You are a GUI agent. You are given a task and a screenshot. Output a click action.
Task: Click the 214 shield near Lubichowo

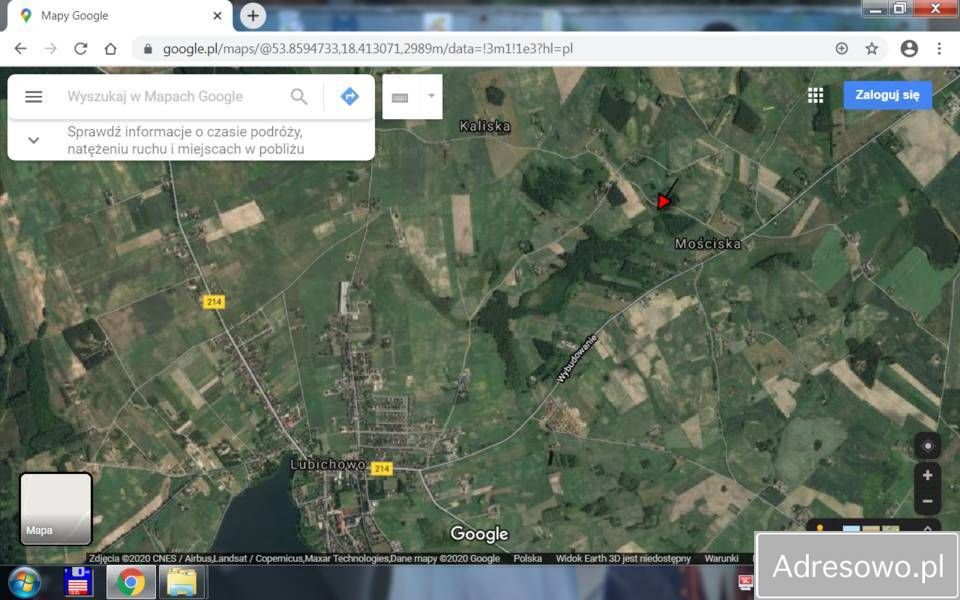point(381,469)
